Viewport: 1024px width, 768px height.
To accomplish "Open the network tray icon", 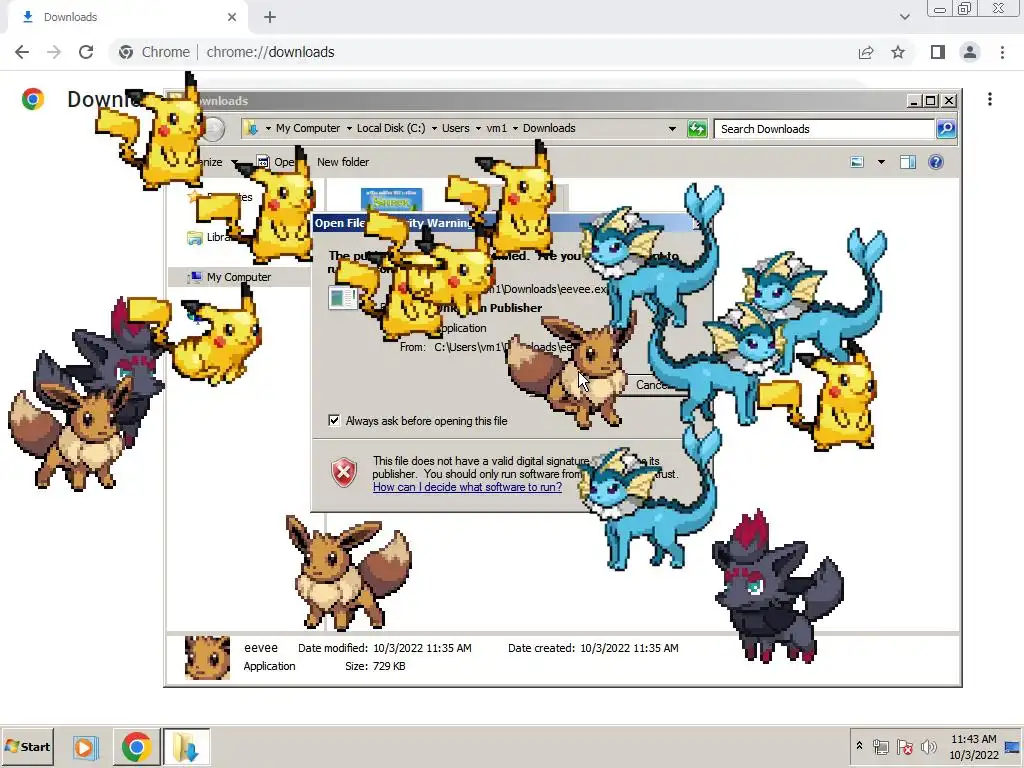I will coord(880,746).
